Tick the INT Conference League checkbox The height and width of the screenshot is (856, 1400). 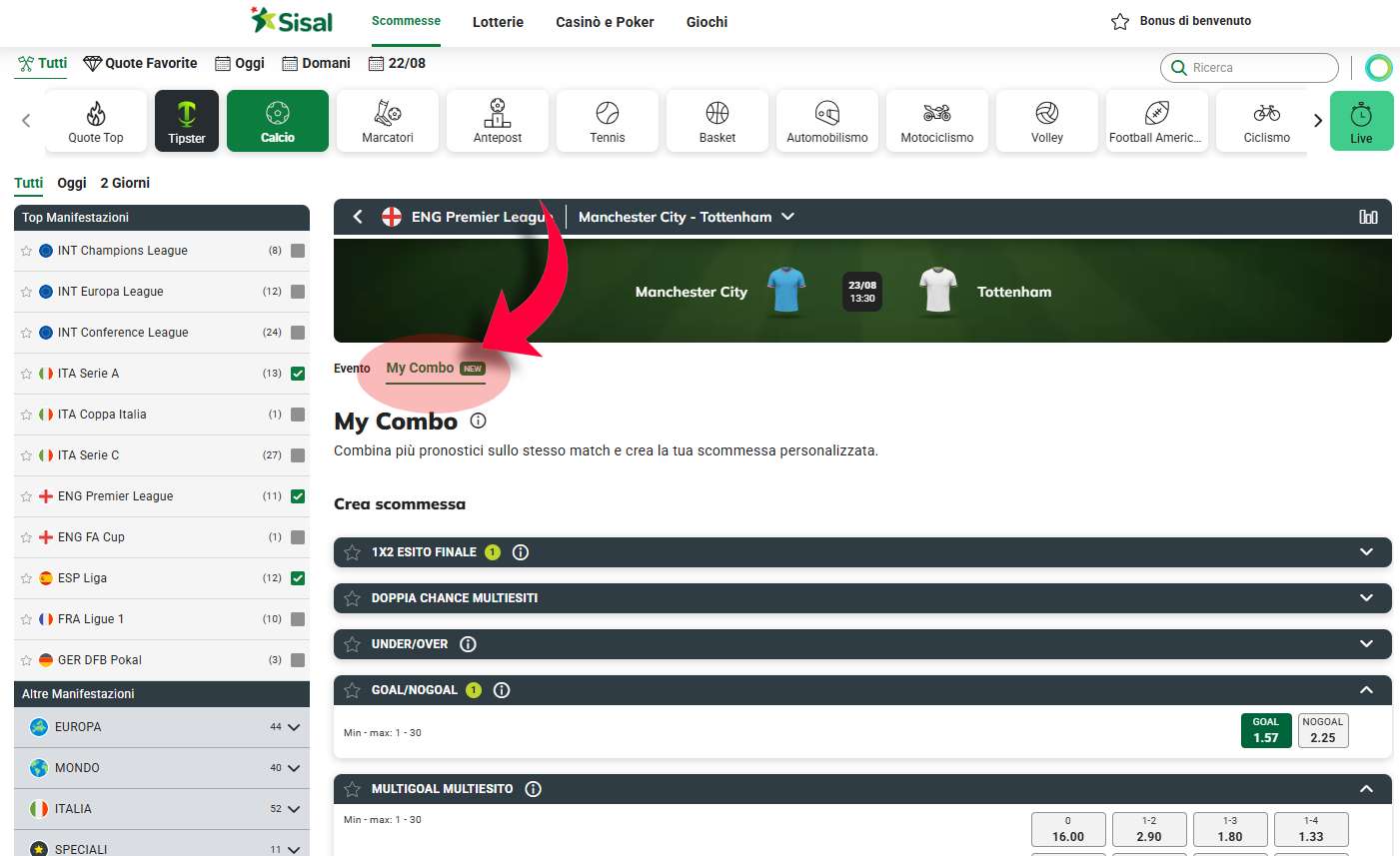point(298,333)
